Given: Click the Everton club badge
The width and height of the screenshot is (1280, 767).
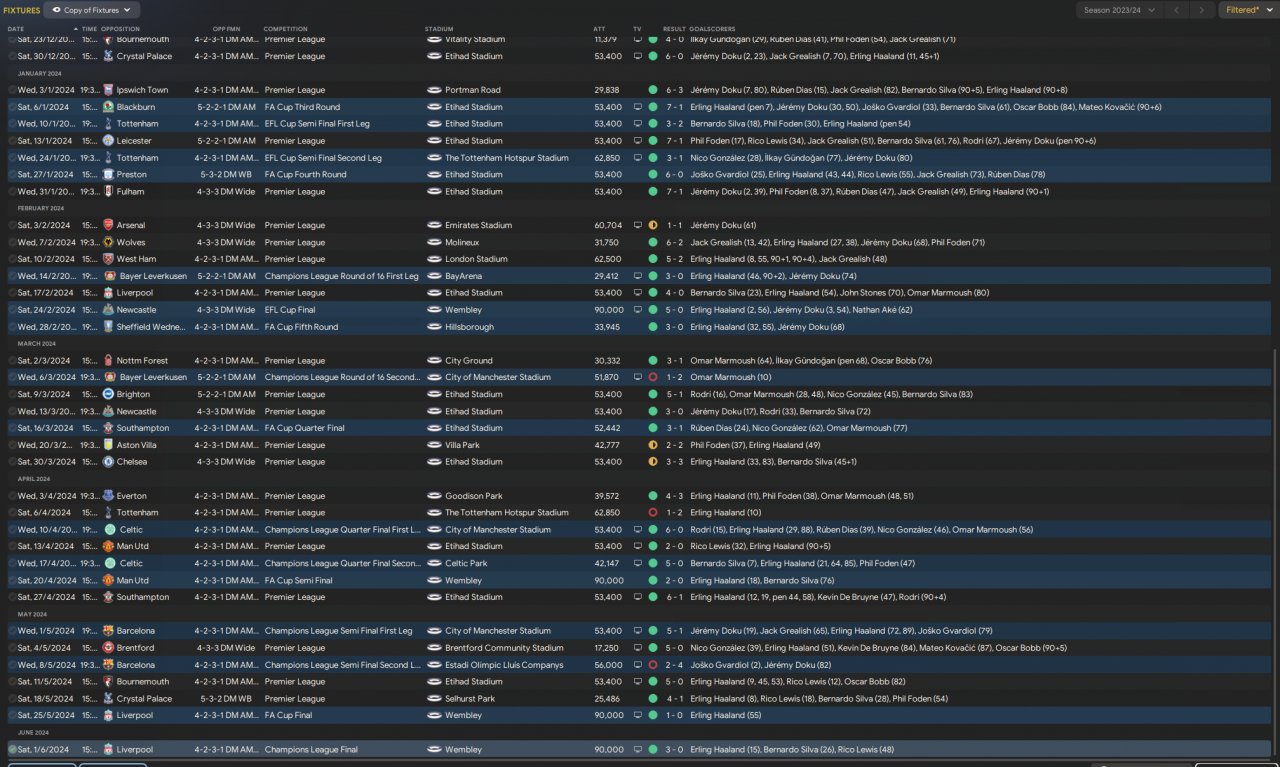Looking at the screenshot, I should pos(109,496).
